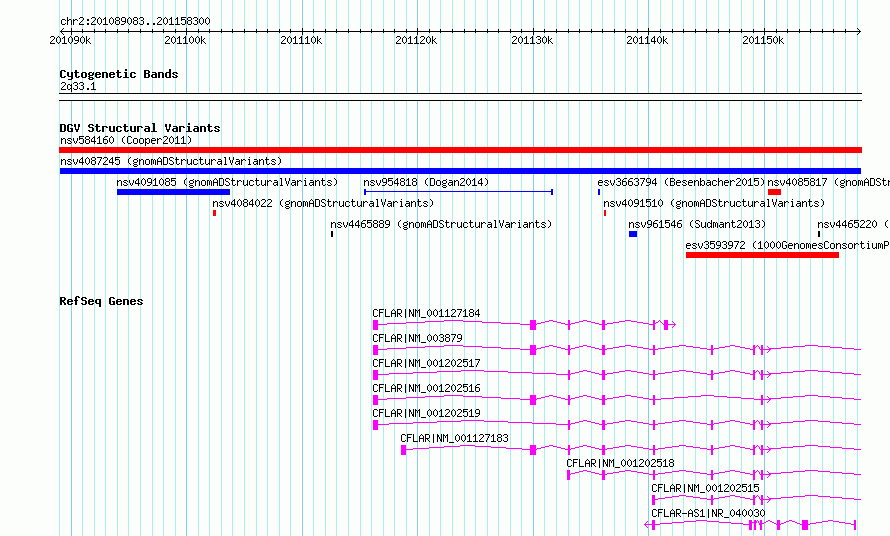Open the CFLAR|NM_001202517 transcript label
Image resolution: width=890 pixels, height=536 pixels.
coord(426,363)
